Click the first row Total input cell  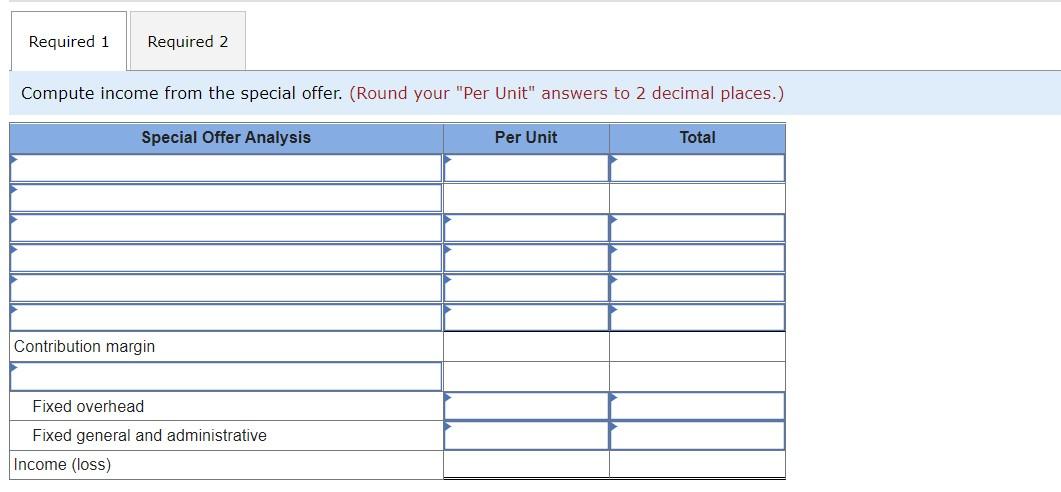click(x=697, y=168)
